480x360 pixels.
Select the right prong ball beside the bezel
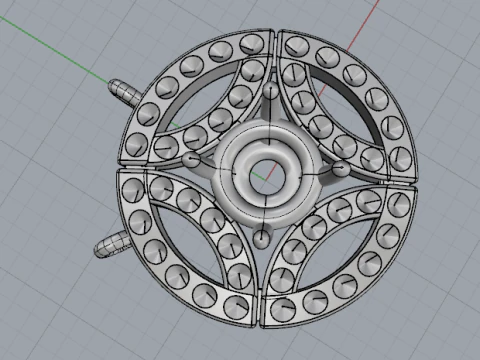pos(341,169)
